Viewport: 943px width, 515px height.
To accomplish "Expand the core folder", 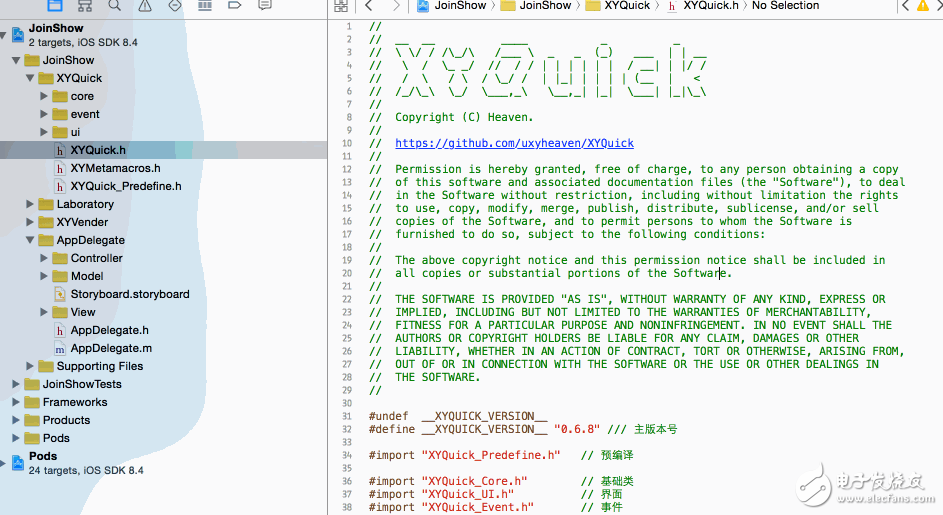I will point(44,96).
